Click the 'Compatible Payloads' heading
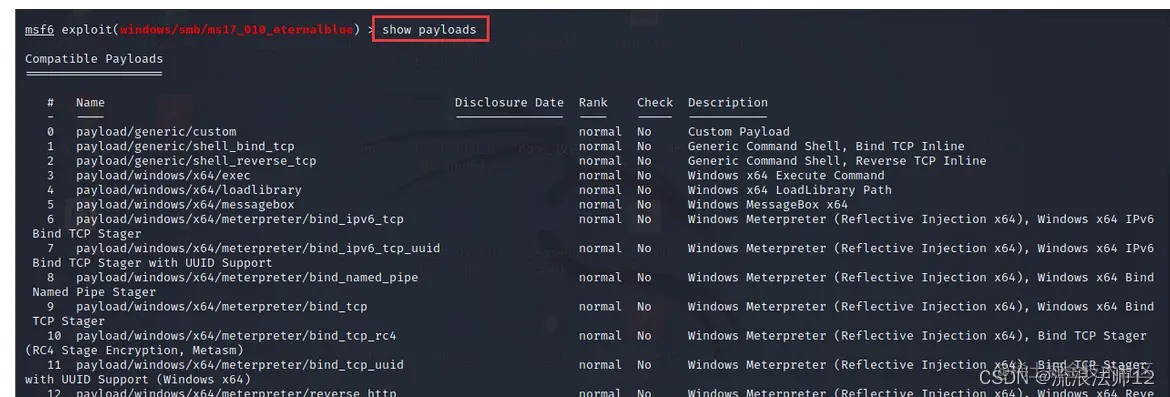Viewport: 1170px width, 397px height. click(x=94, y=59)
